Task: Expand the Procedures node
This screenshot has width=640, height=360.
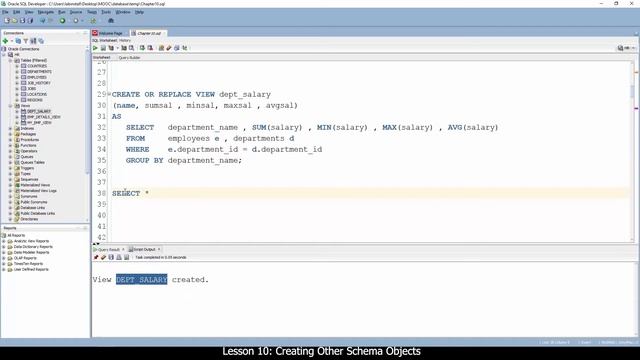Action: click(x=11, y=140)
